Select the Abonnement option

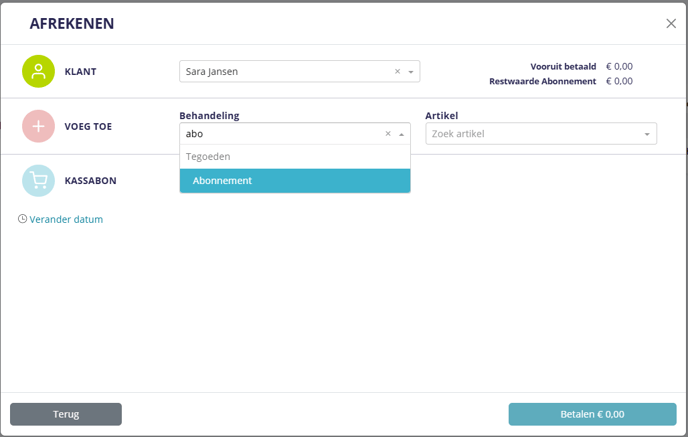295,181
